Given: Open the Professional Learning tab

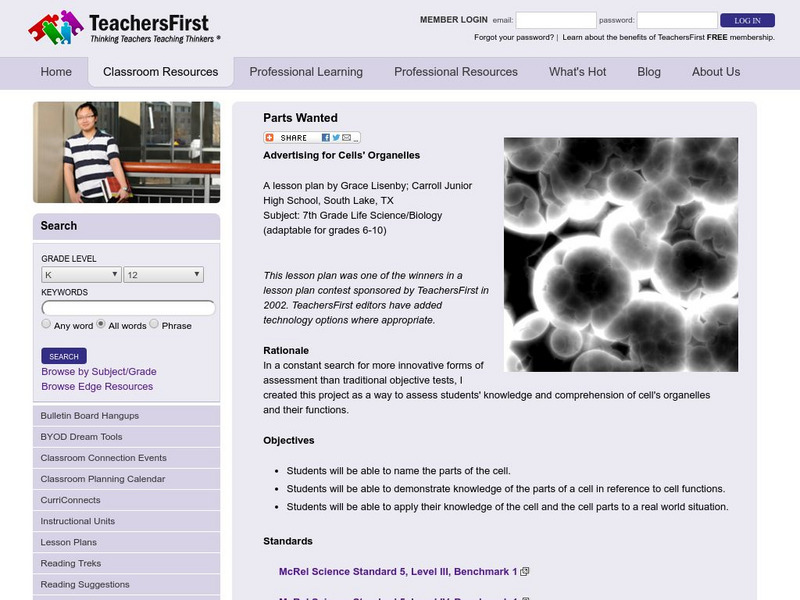Looking at the screenshot, I should click(x=306, y=72).
